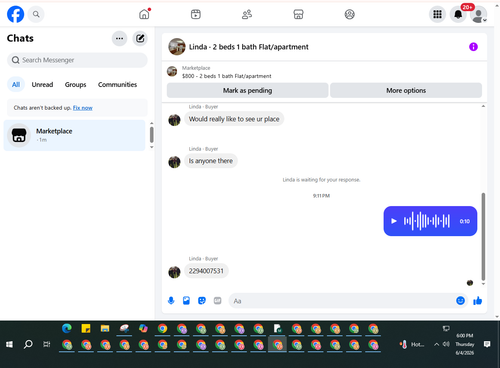Open Sticky Notes from the taskbar
500x368 pixels.
86,329
